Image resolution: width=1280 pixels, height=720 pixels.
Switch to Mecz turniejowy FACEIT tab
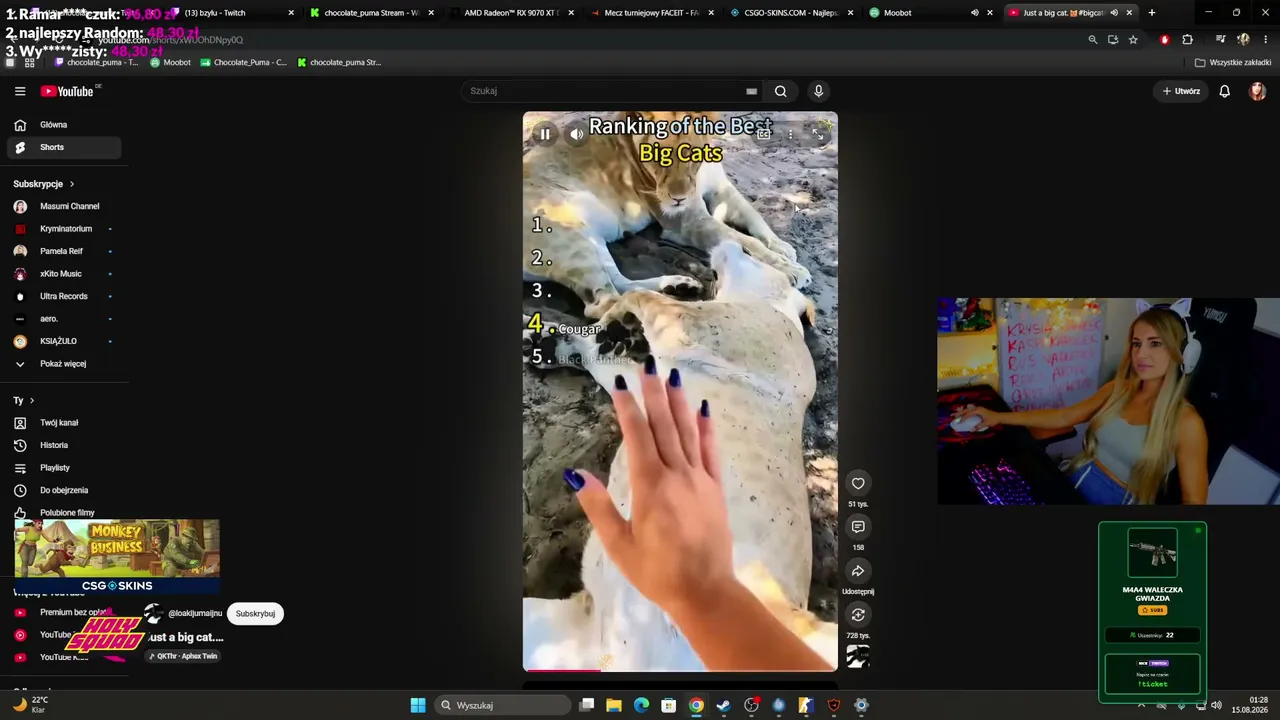[x=651, y=13]
